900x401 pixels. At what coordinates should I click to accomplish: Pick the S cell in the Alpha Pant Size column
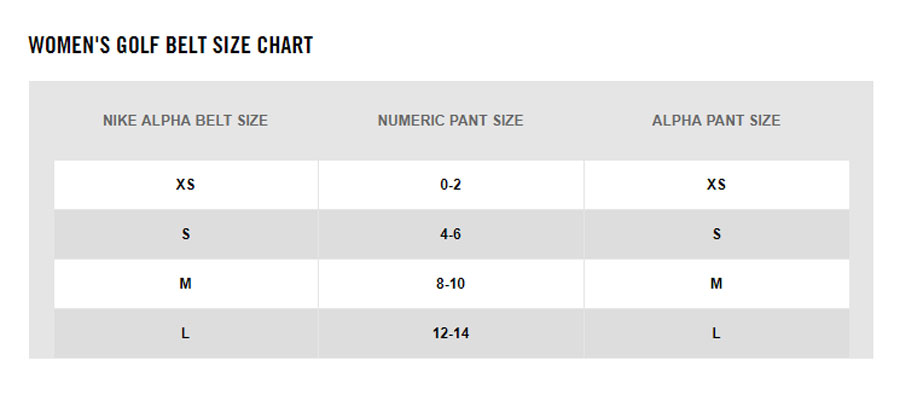(716, 234)
